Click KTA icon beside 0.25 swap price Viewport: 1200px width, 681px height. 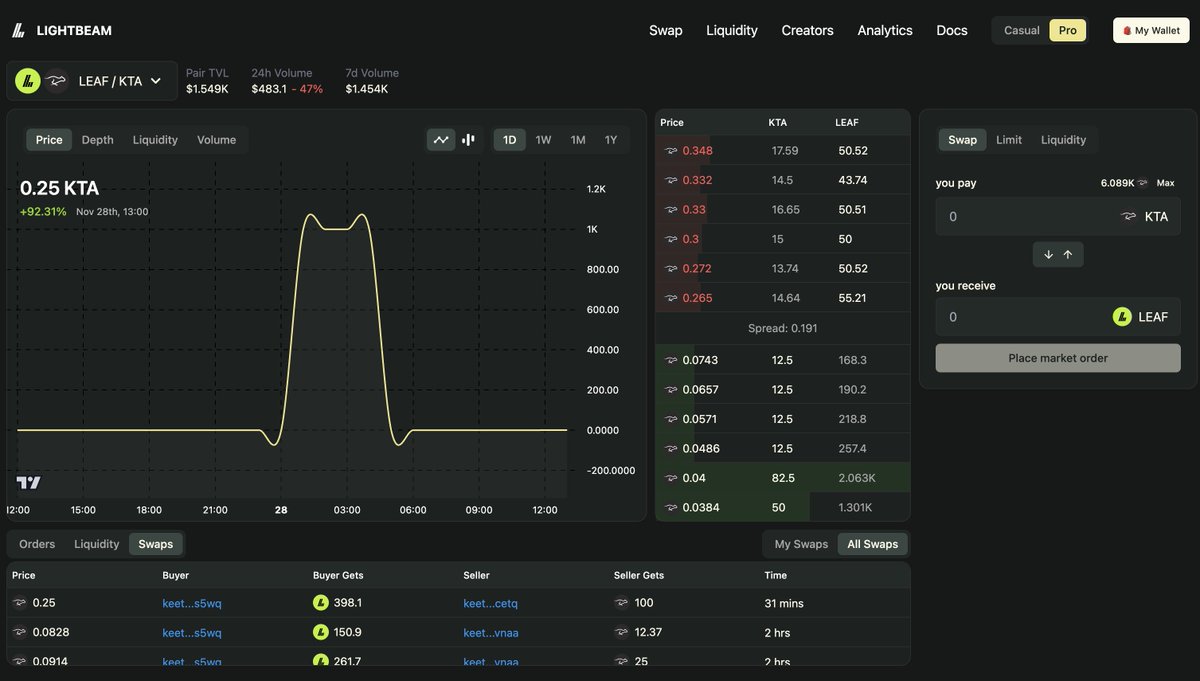click(x=19, y=603)
